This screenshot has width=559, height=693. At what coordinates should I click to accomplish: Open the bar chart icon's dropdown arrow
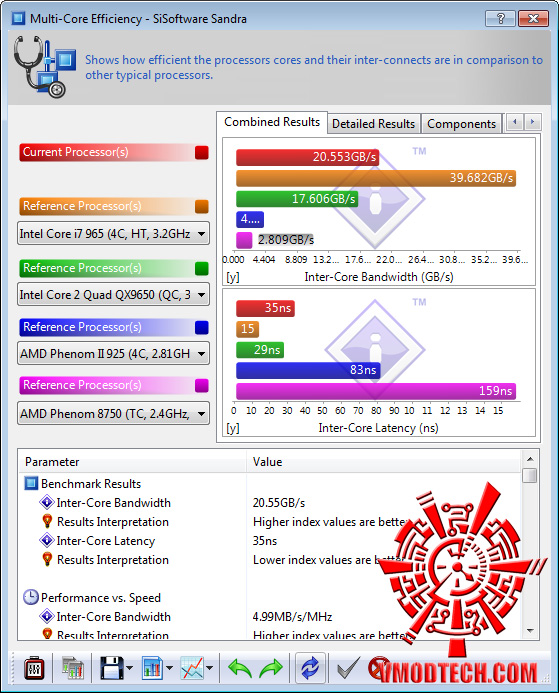[x=169, y=668]
